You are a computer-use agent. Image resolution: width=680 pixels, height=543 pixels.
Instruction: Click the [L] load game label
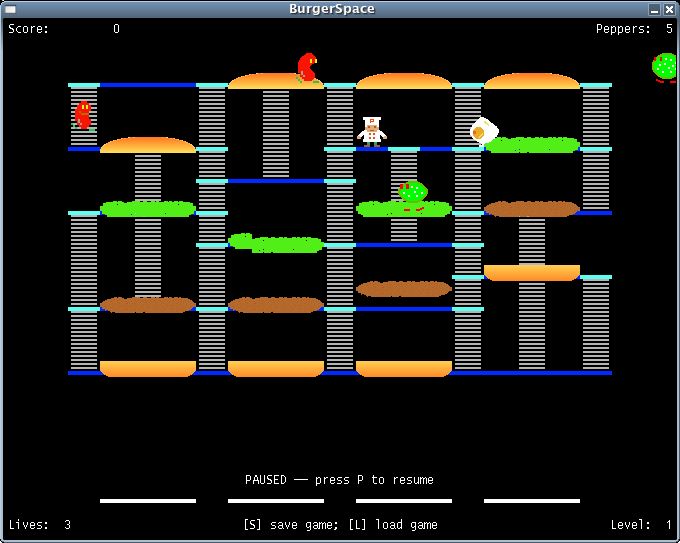(393, 525)
